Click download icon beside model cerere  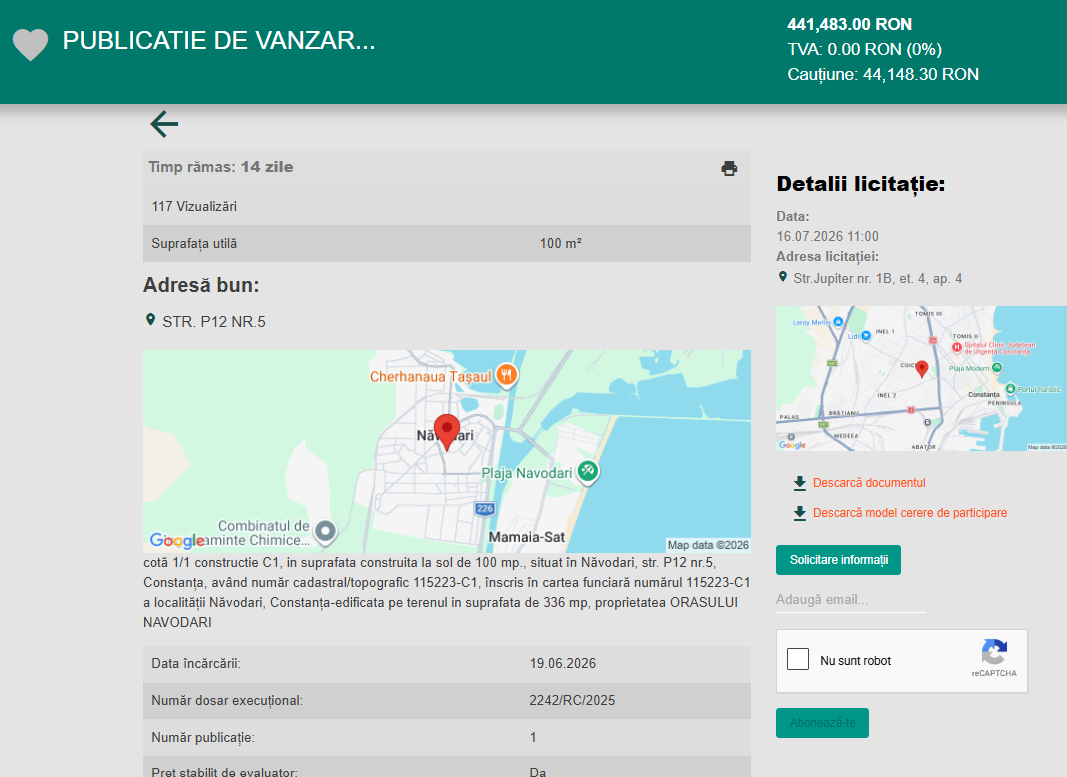click(x=800, y=513)
